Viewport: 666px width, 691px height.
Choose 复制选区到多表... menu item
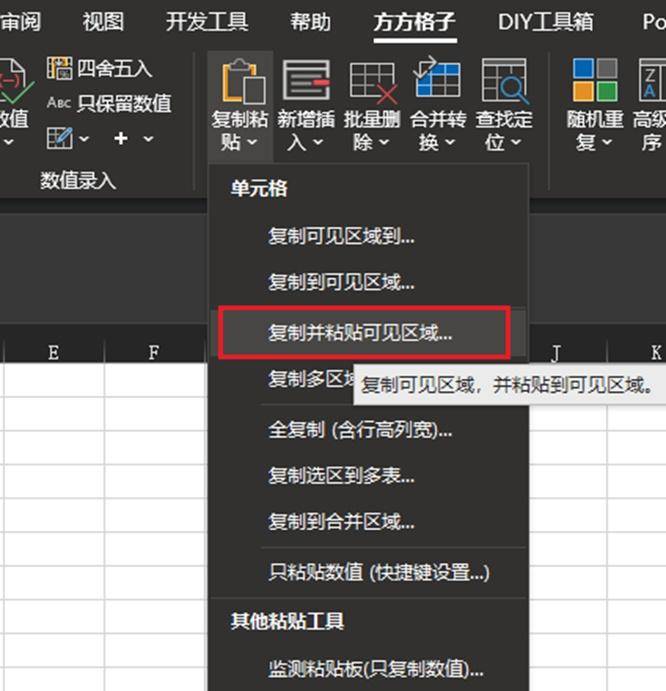pyautogui.click(x=368, y=476)
